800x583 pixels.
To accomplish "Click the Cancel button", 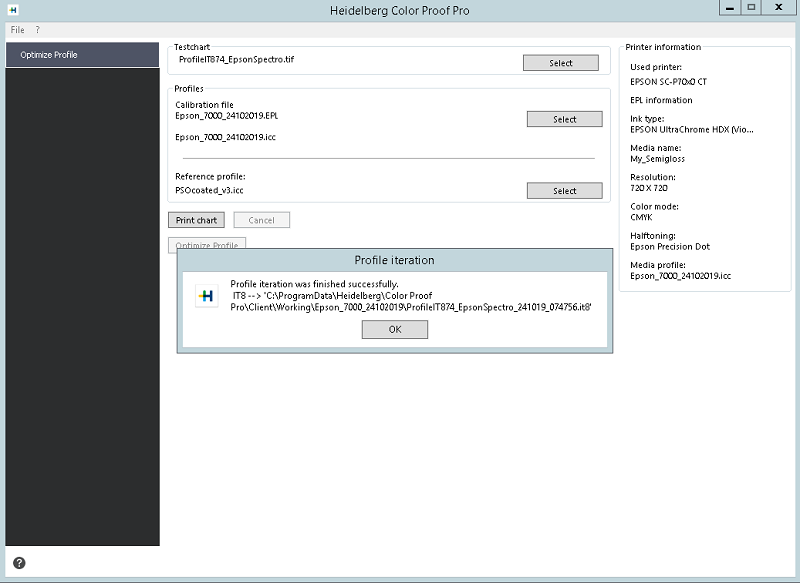I will click(x=262, y=220).
